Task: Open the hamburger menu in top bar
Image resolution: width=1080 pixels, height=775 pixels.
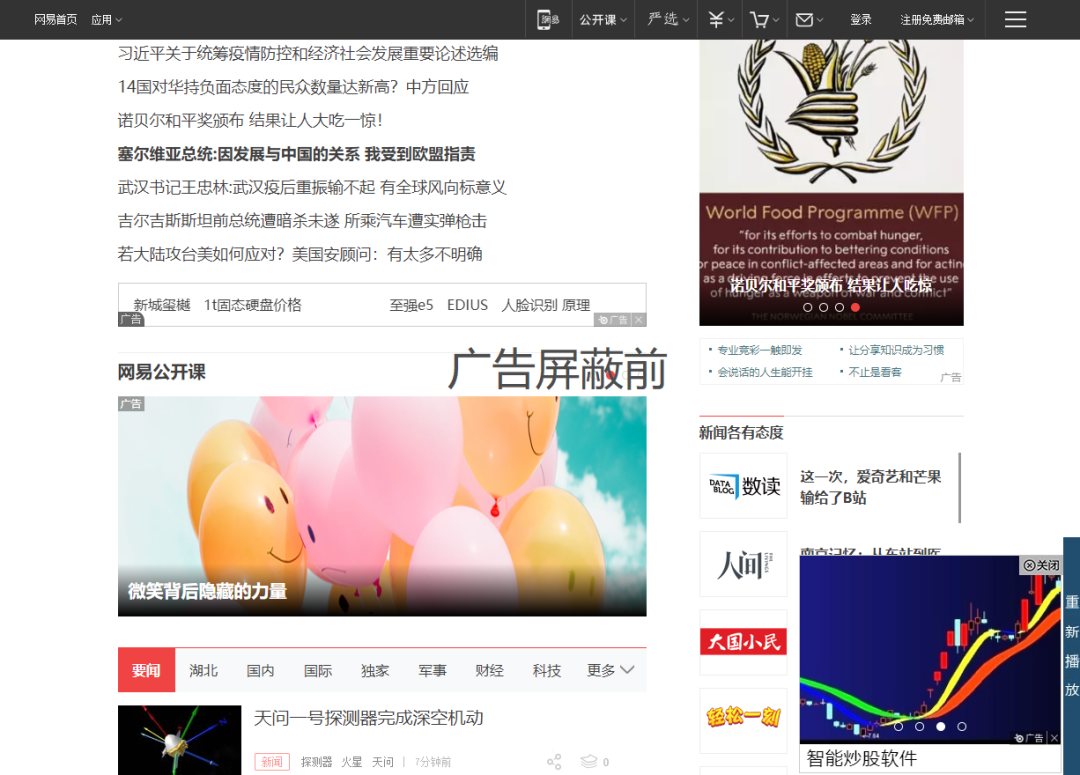Action: point(1015,19)
